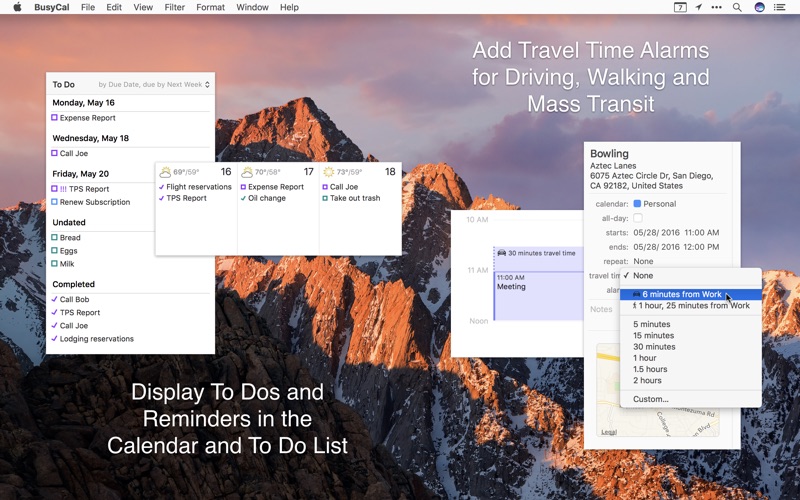Check off Bread in Undated
The height and width of the screenshot is (500, 800).
click(x=55, y=237)
